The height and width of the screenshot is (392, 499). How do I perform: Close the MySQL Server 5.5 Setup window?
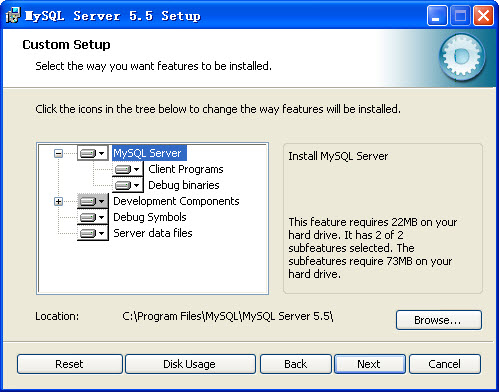pyautogui.click(x=483, y=16)
